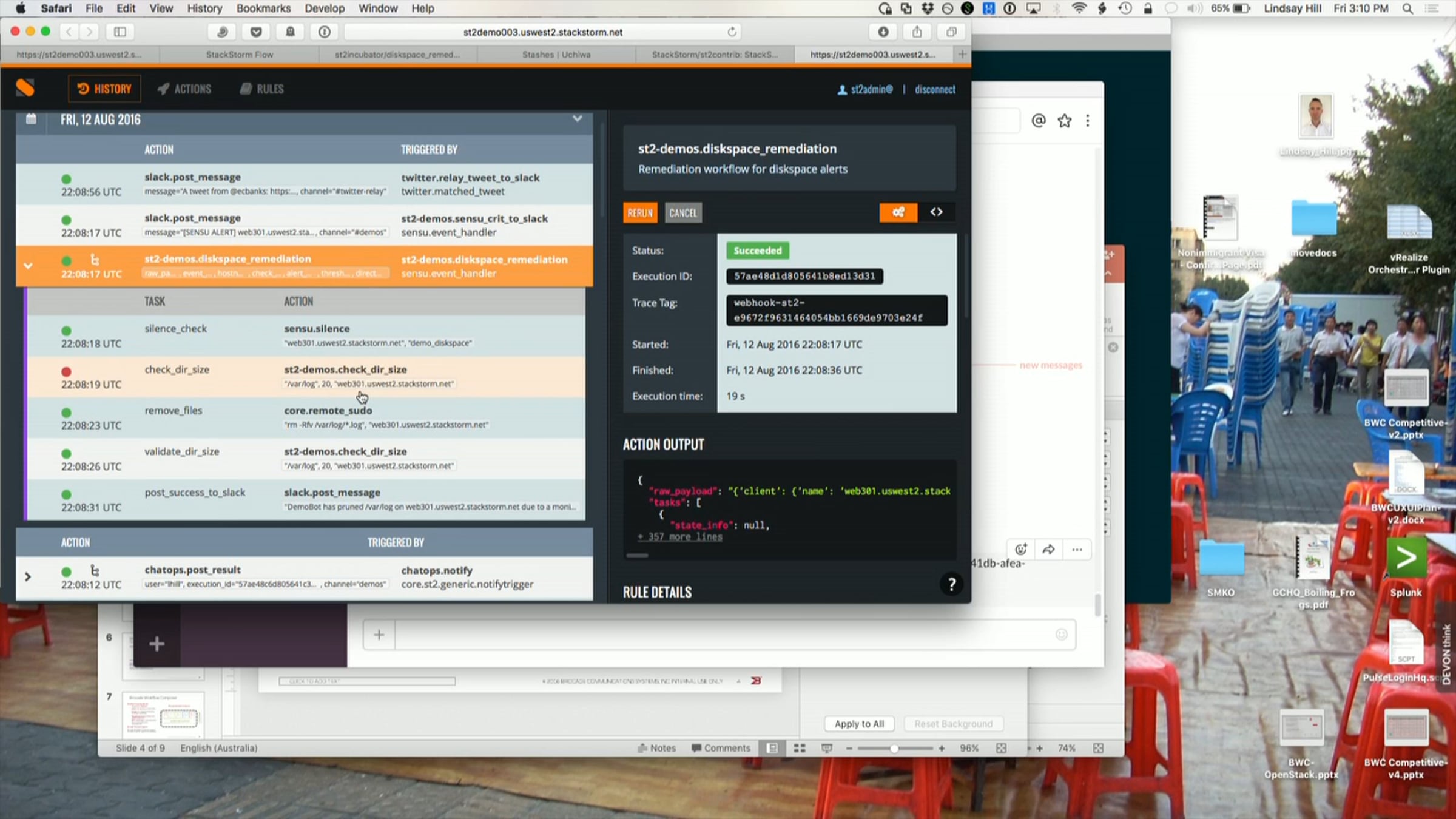Open the workflow graph view icon
Image resolution: width=1456 pixels, height=819 pixels.
[x=898, y=212]
